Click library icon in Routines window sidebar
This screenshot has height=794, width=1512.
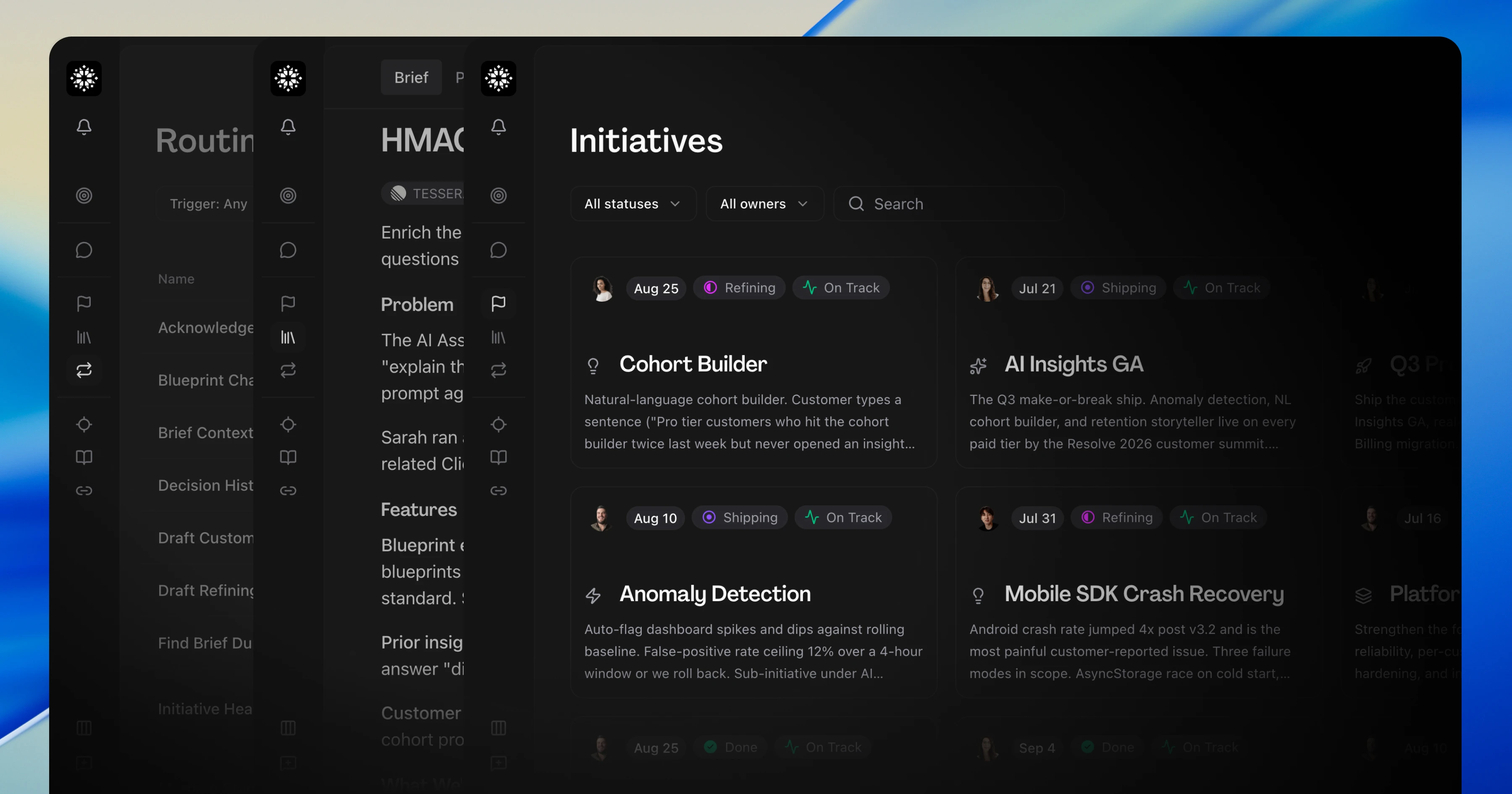[x=84, y=337]
